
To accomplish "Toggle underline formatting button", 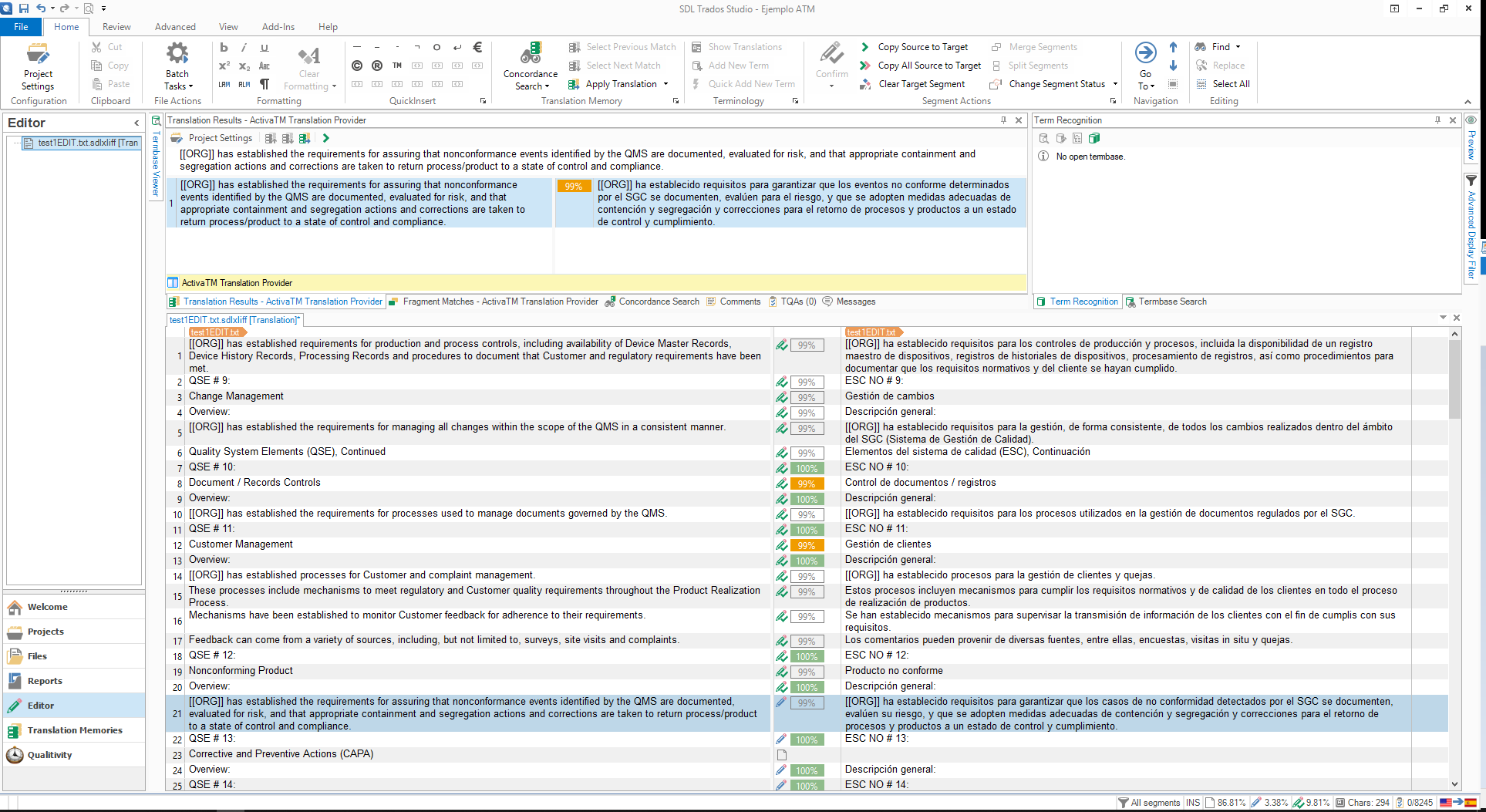I will (265, 47).
